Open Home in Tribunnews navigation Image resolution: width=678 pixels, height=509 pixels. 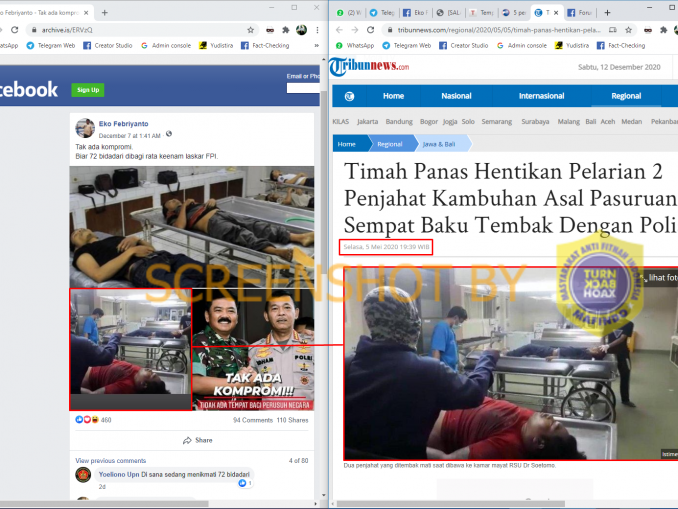point(393,96)
